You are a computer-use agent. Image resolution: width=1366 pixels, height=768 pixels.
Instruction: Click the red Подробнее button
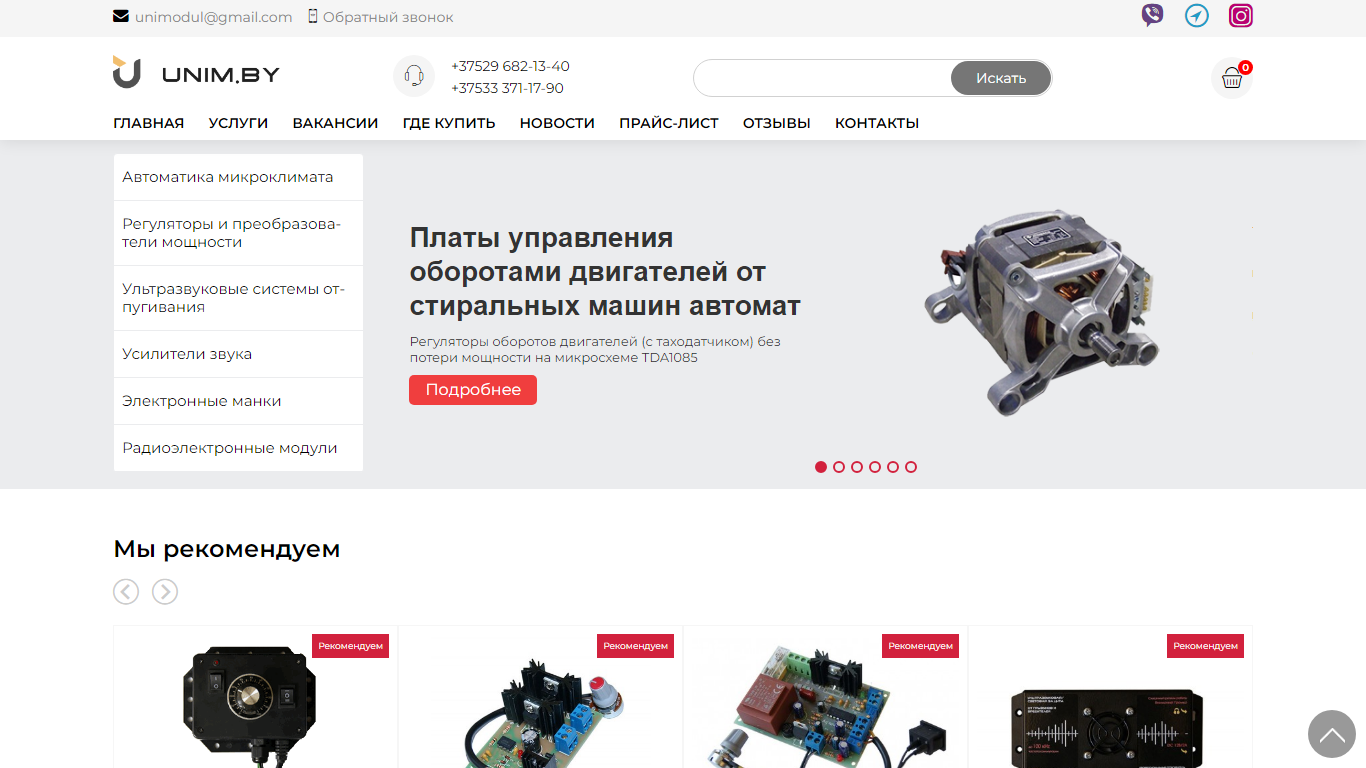[473, 390]
